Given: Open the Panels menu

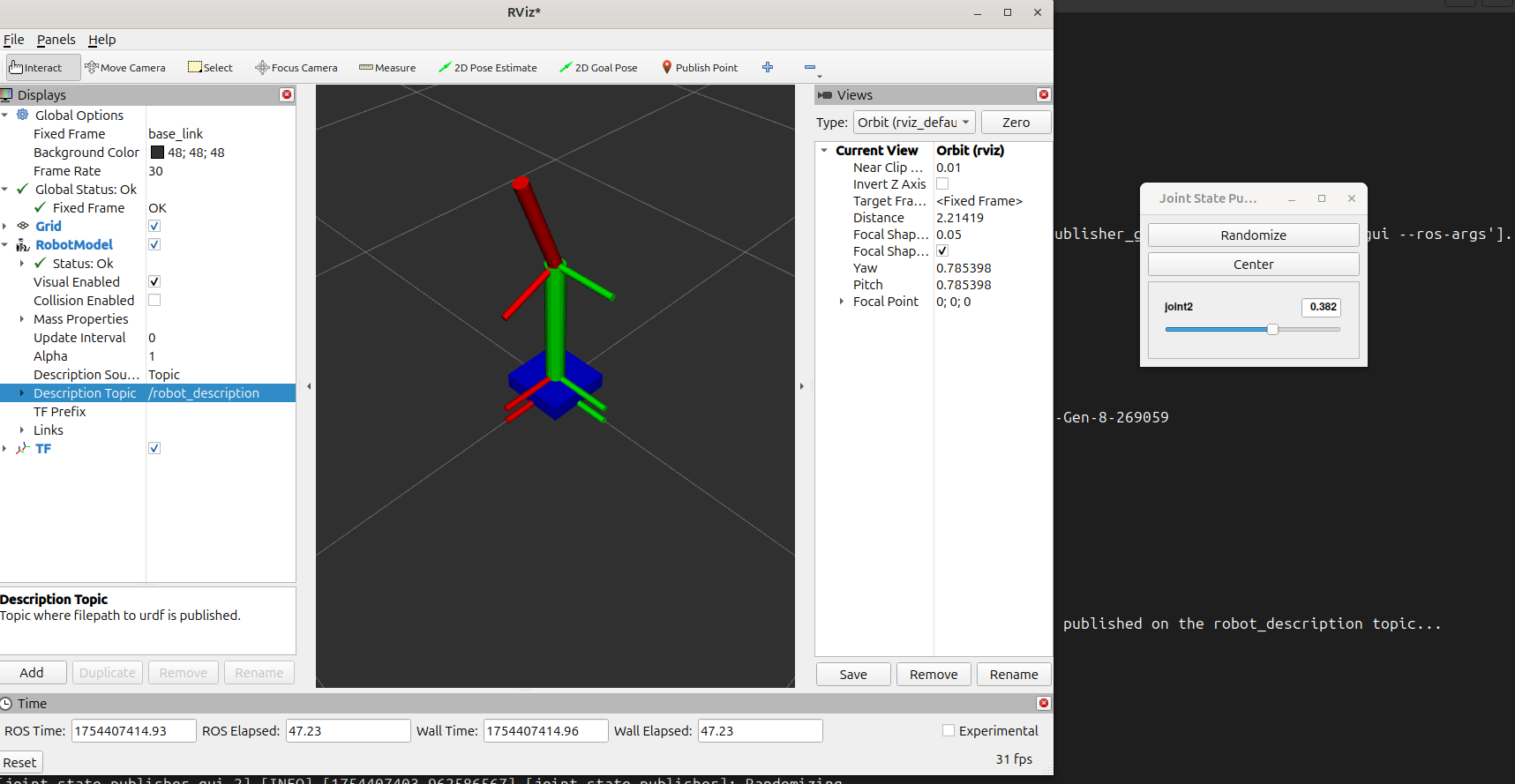Looking at the screenshot, I should point(56,40).
